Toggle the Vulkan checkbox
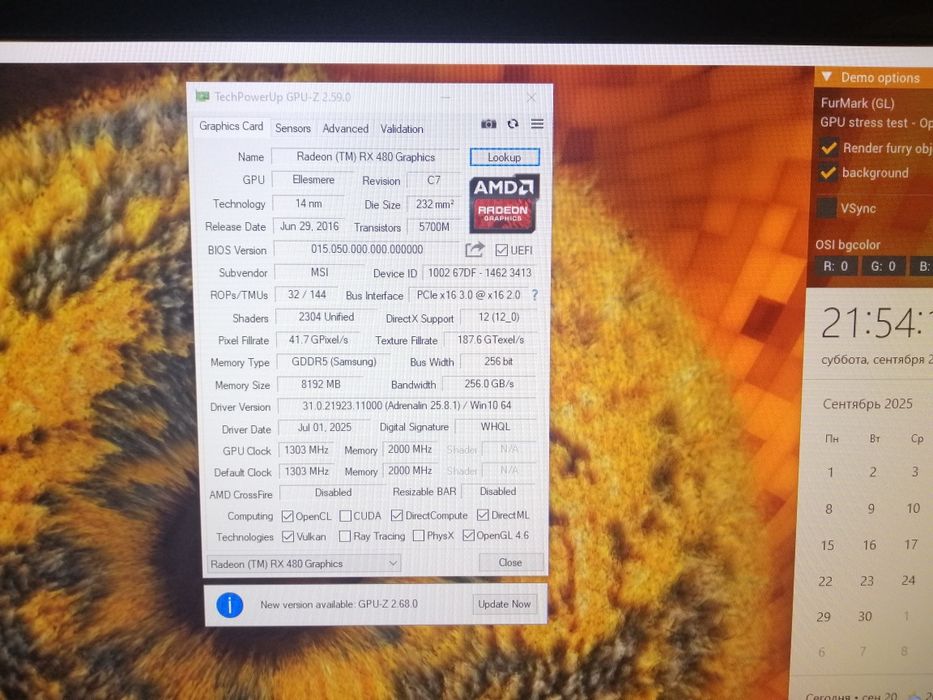Image resolution: width=933 pixels, height=700 pixels. tap(288, 536)
